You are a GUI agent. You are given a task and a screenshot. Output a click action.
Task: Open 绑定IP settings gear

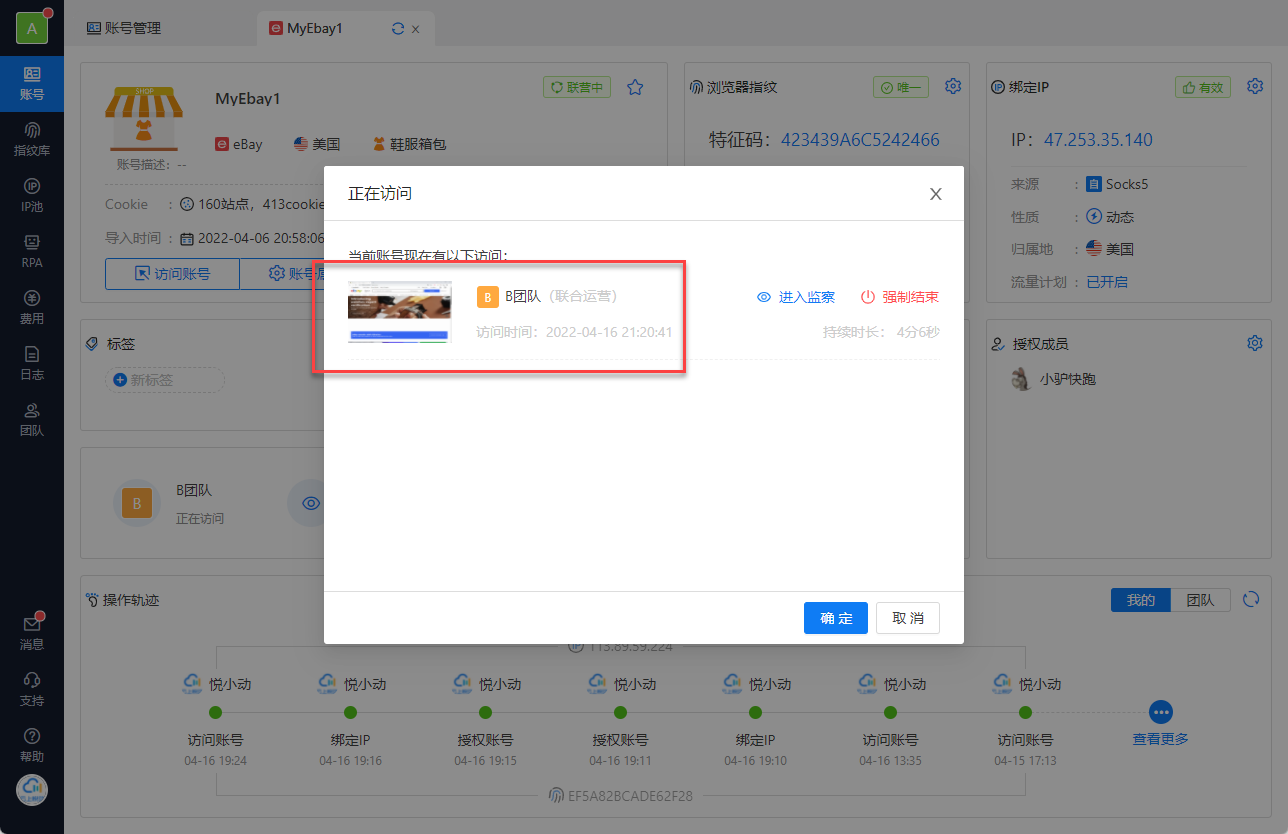[1255, 87]
